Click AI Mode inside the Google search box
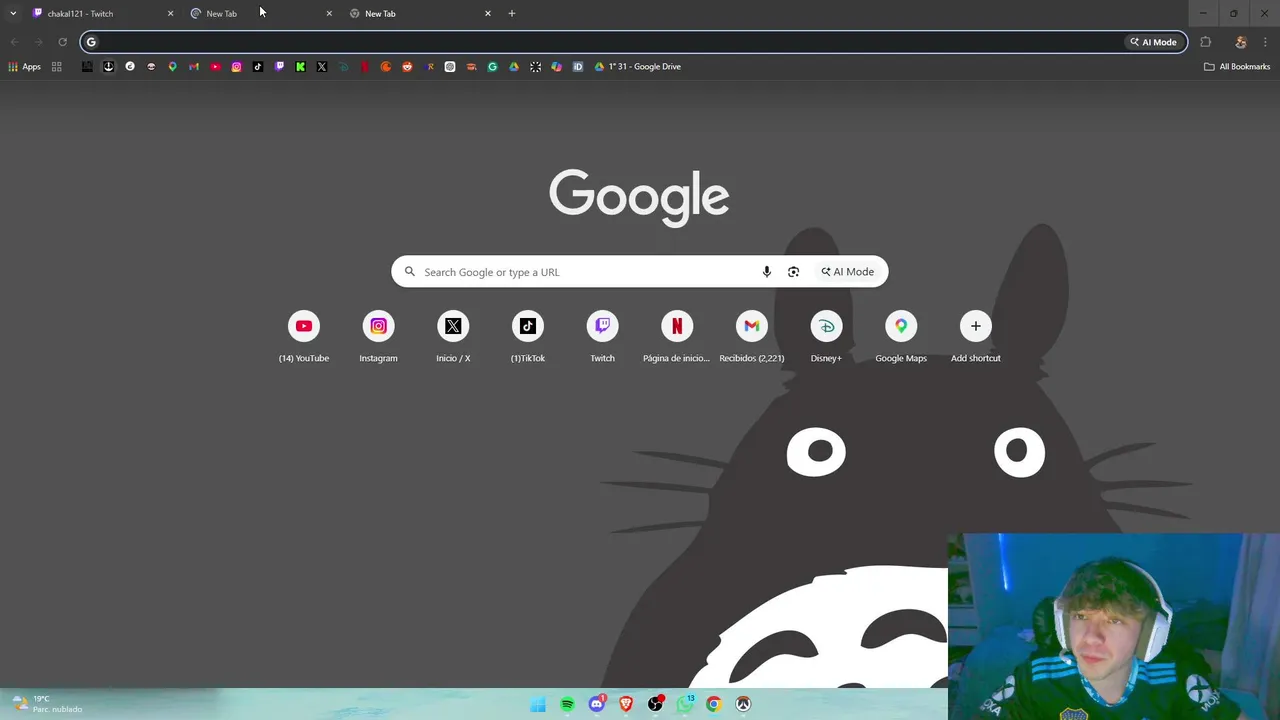This screenshot has width=1280, height=720. (x=848, y=272)
